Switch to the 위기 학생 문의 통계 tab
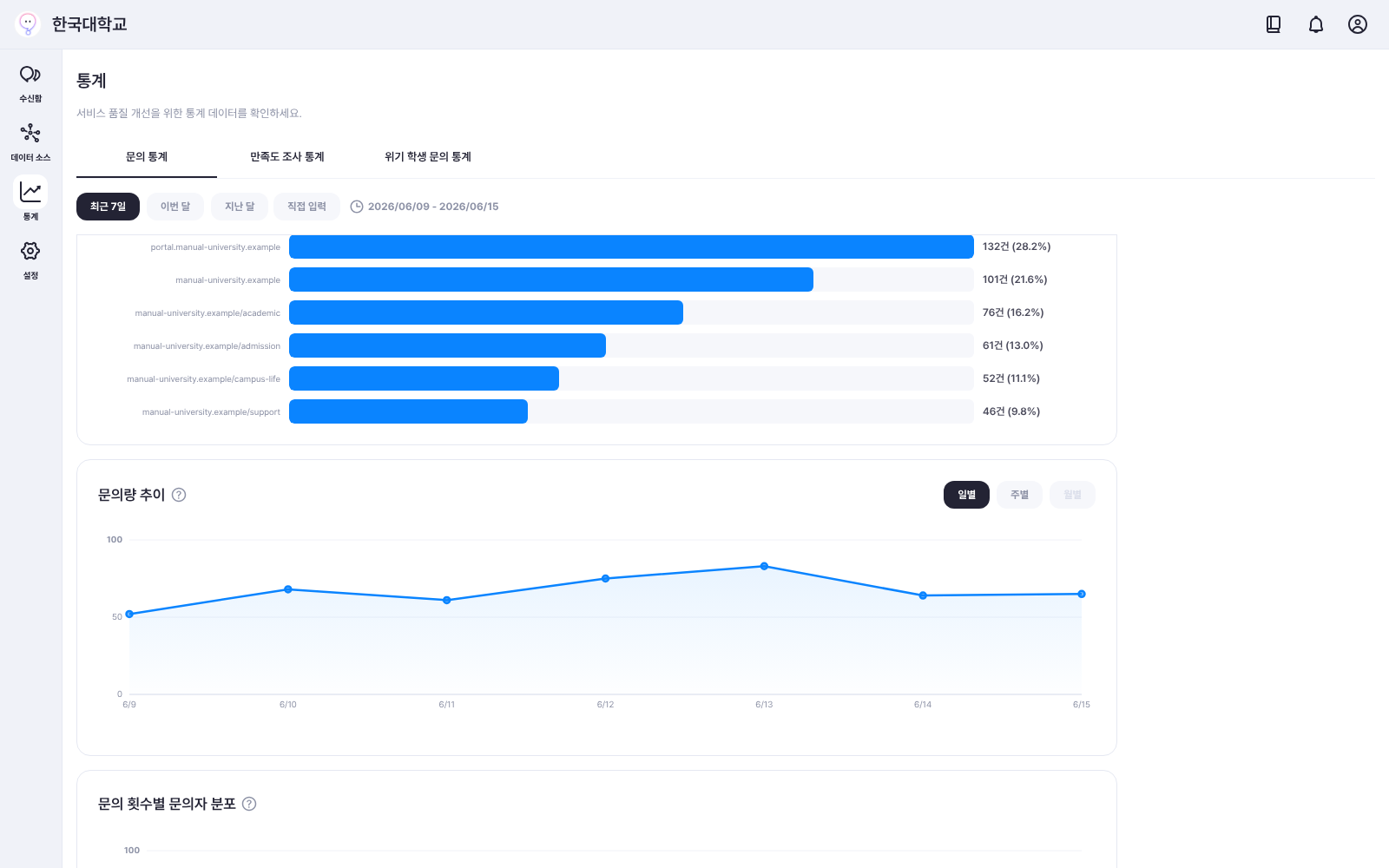 [428, 157]
